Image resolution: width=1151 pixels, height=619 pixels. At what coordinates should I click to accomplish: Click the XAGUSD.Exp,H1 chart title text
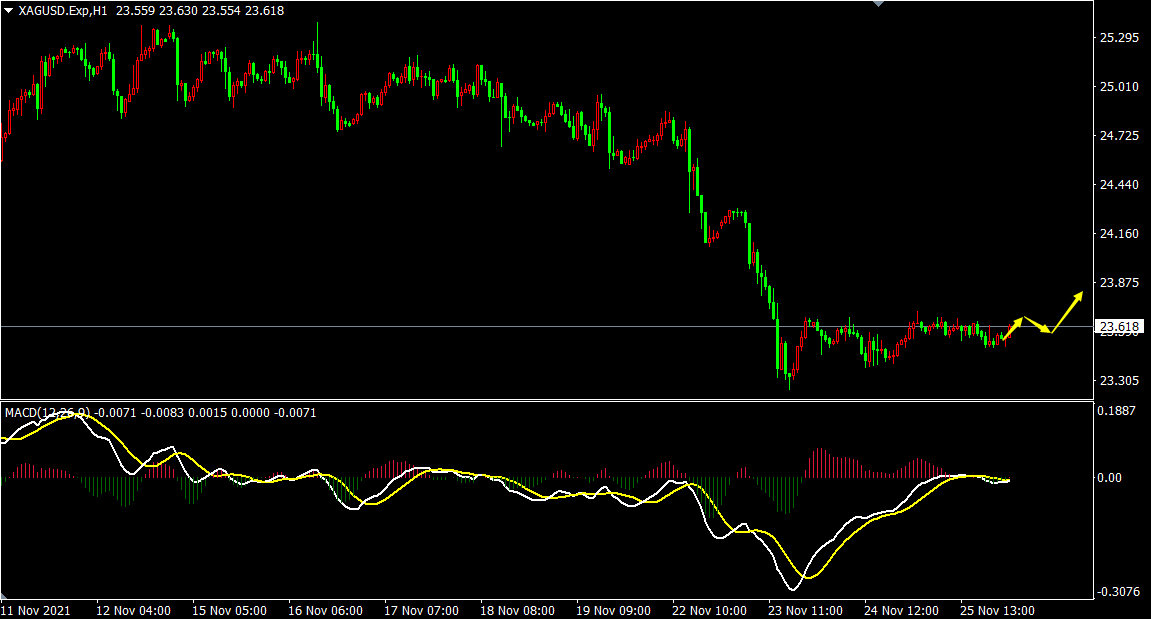coord(64,11)
